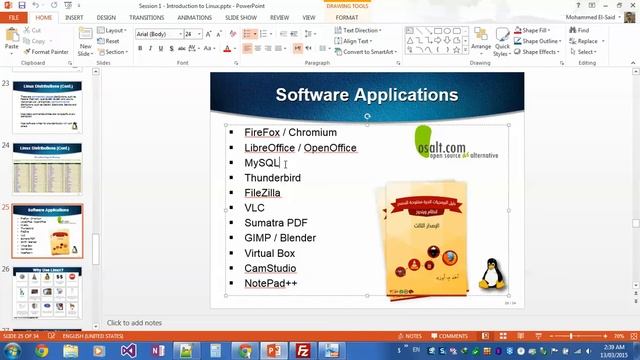Switch to the SLIDE SHOW tab

pos(241,18)
